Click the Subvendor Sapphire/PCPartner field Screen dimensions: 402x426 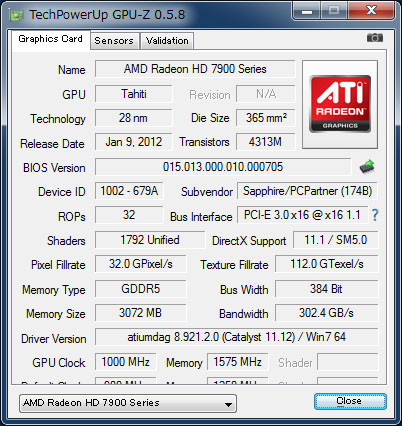pos(307,191)
